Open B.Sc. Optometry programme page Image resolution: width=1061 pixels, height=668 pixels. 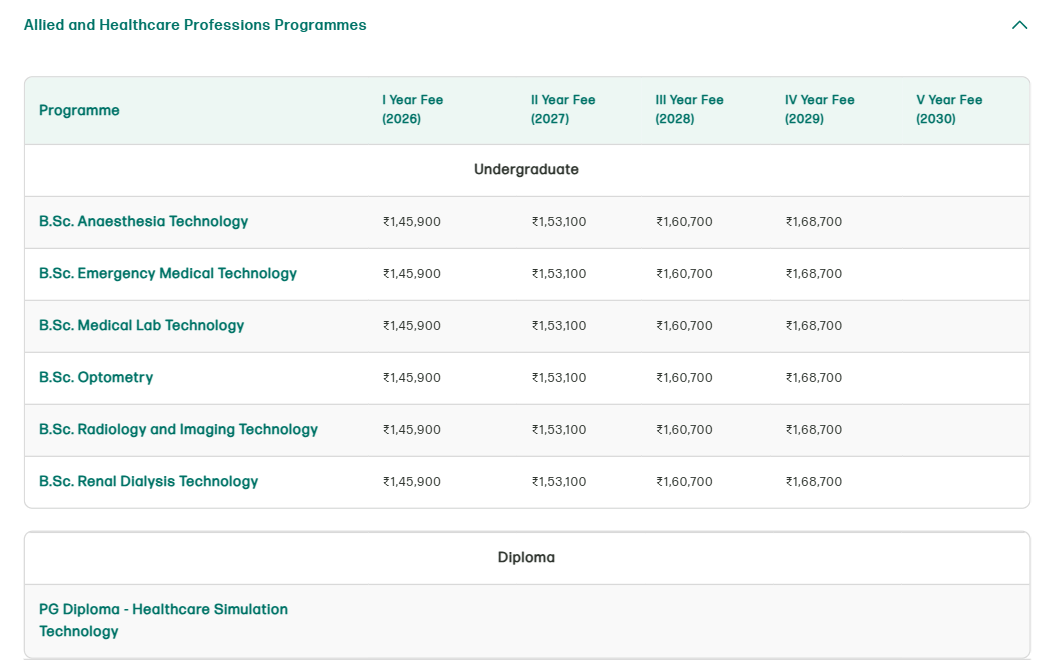coord(95,377)
